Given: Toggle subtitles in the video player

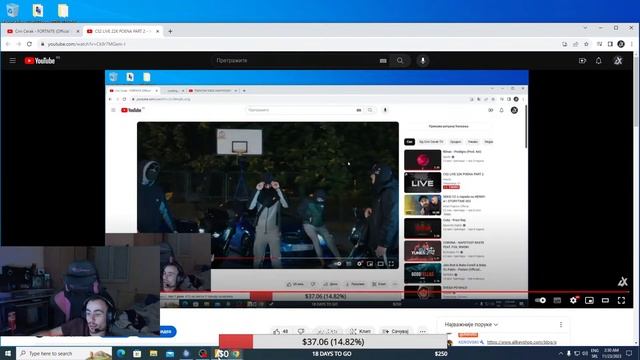Looking at the screenshot, I should click(x=557, y=300).
